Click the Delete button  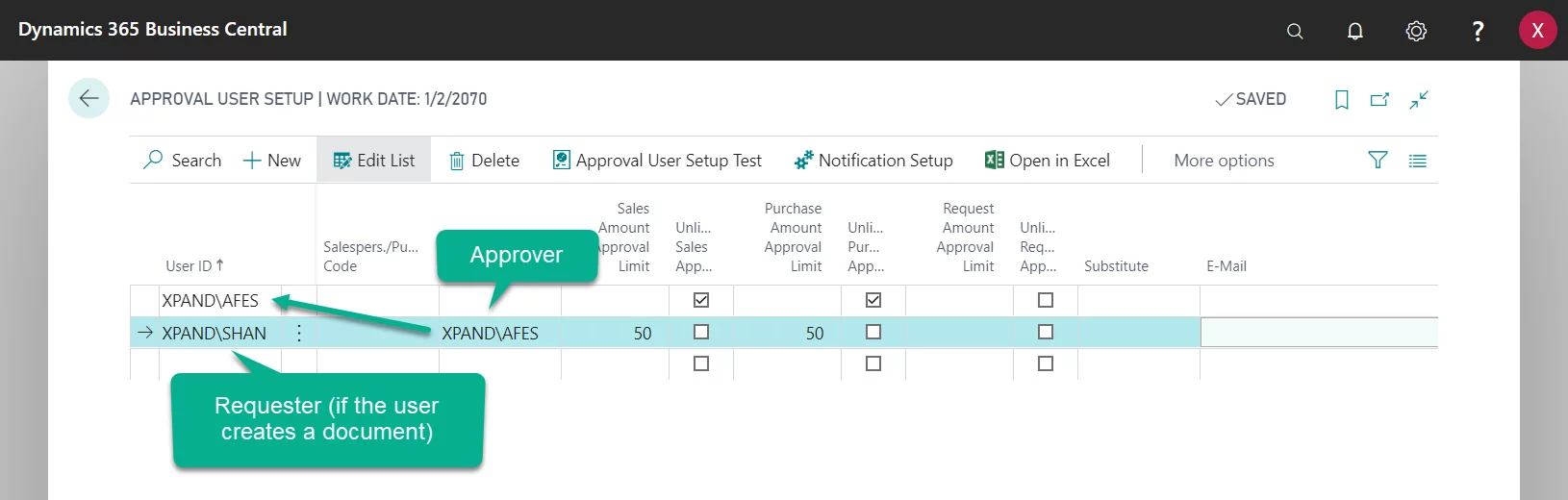click(x=484, y=161)
